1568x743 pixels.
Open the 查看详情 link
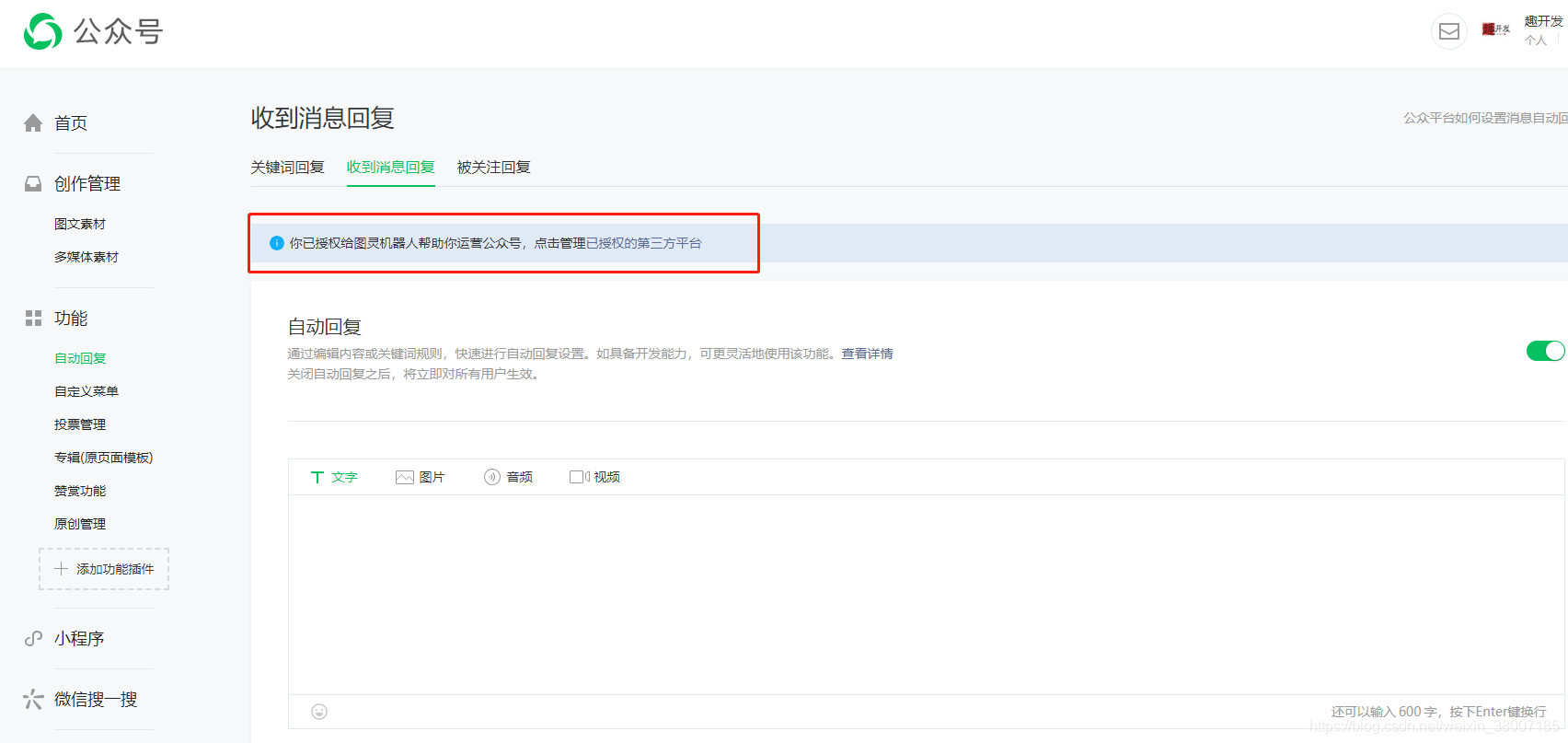(867, 354)
